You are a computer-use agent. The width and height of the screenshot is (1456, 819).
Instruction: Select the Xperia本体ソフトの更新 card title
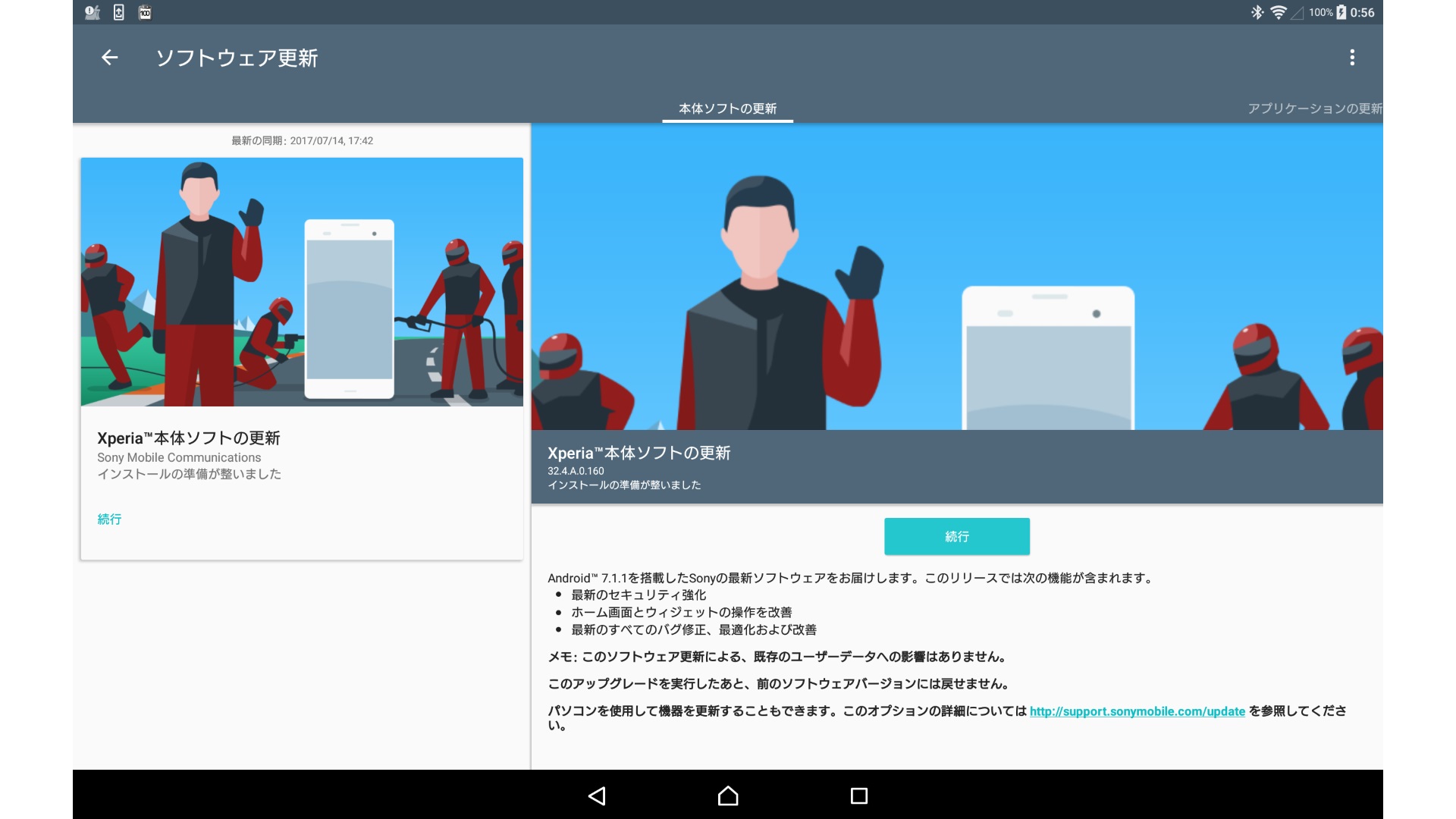tap(189, 438)
